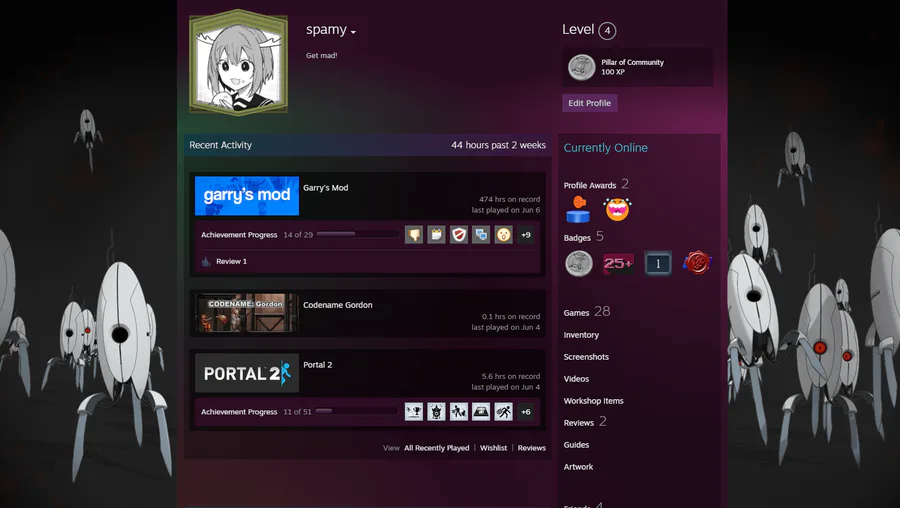
Task: Open the red wax seal badge
Action: (x=697, y=263)
